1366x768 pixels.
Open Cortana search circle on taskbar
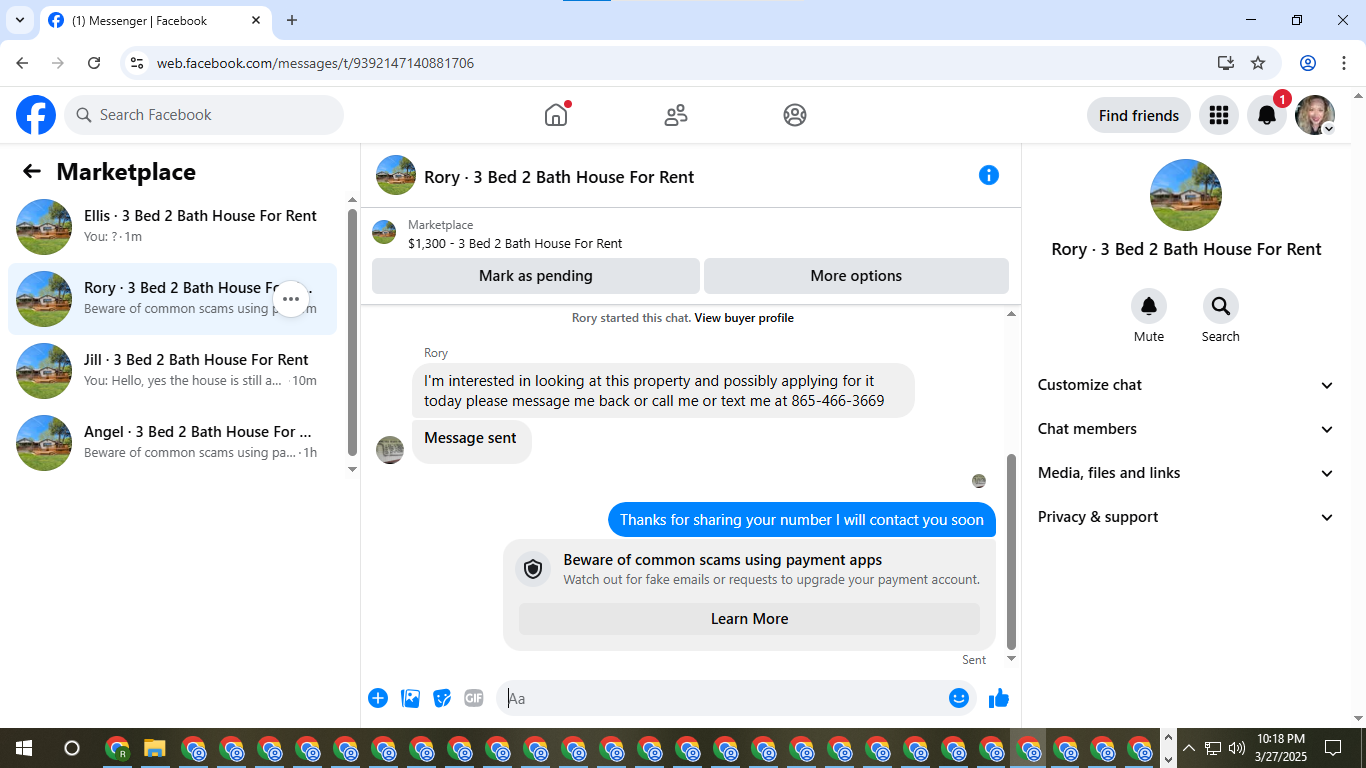click(72, 748)
